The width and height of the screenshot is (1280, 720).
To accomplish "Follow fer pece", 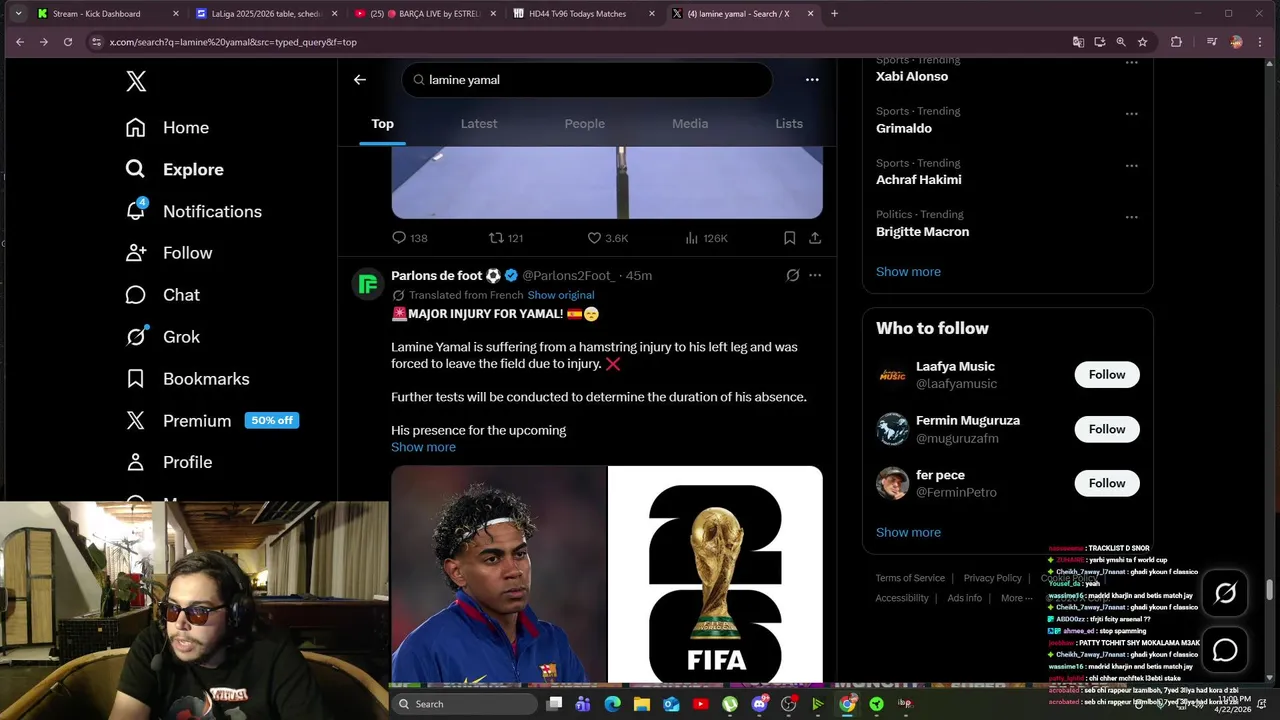I will click(1107, 483).
